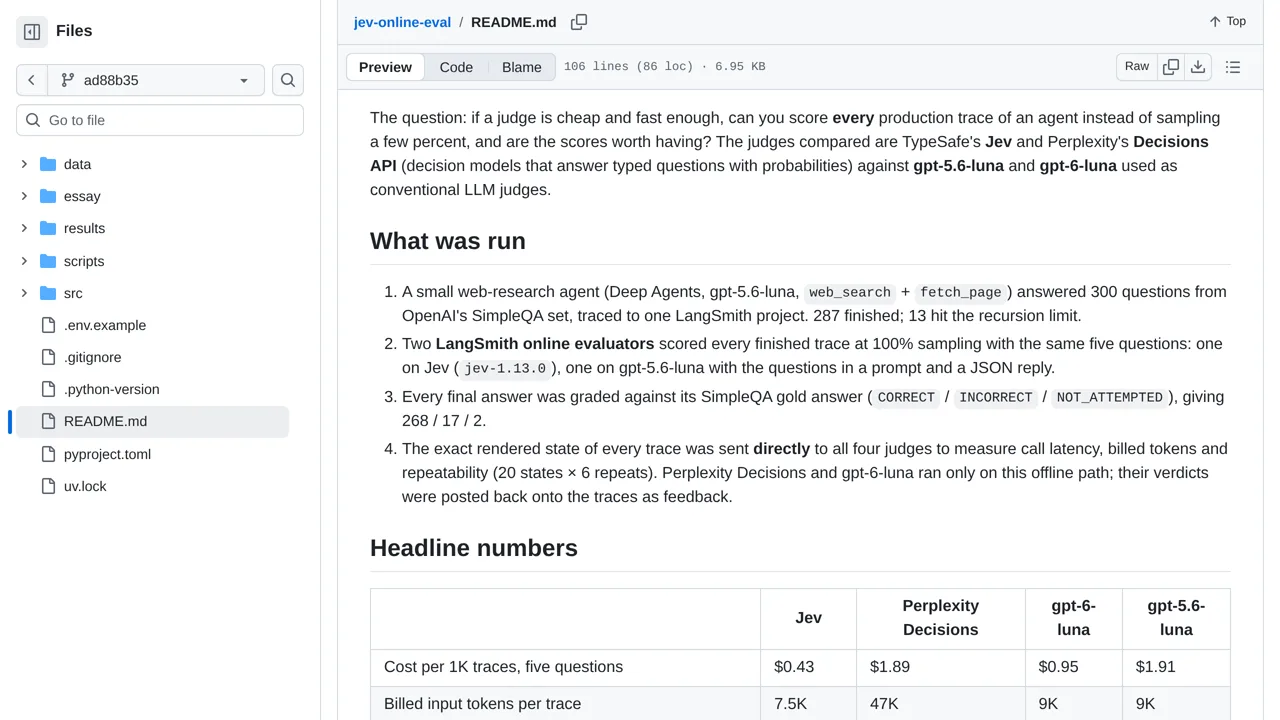The height and width of the screenshot is (720, 1280).
Task: Expand the src folder chevron
Action: pos(24,293)
